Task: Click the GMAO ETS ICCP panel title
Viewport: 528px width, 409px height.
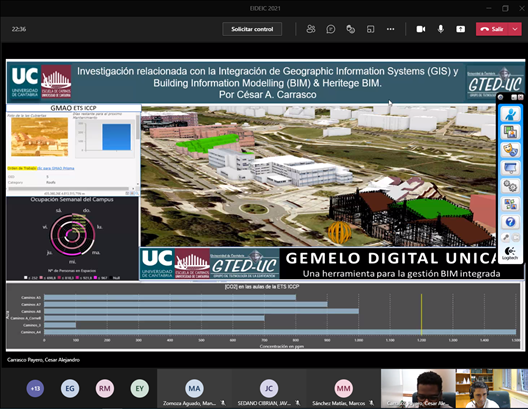Action: (x=73, y=108)
